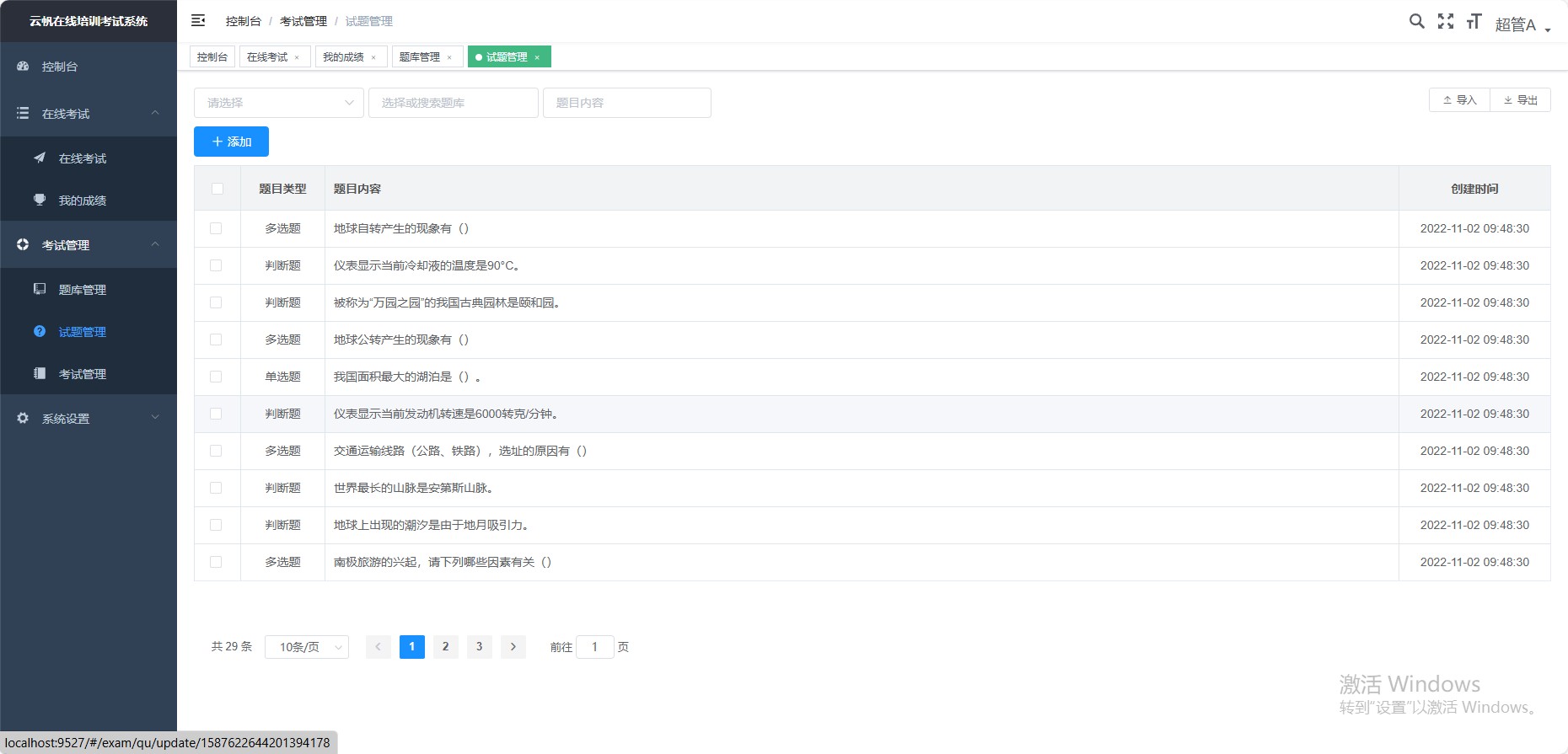Go to the previous page arrow
The image size is (1568, 754).
(378, 646)
